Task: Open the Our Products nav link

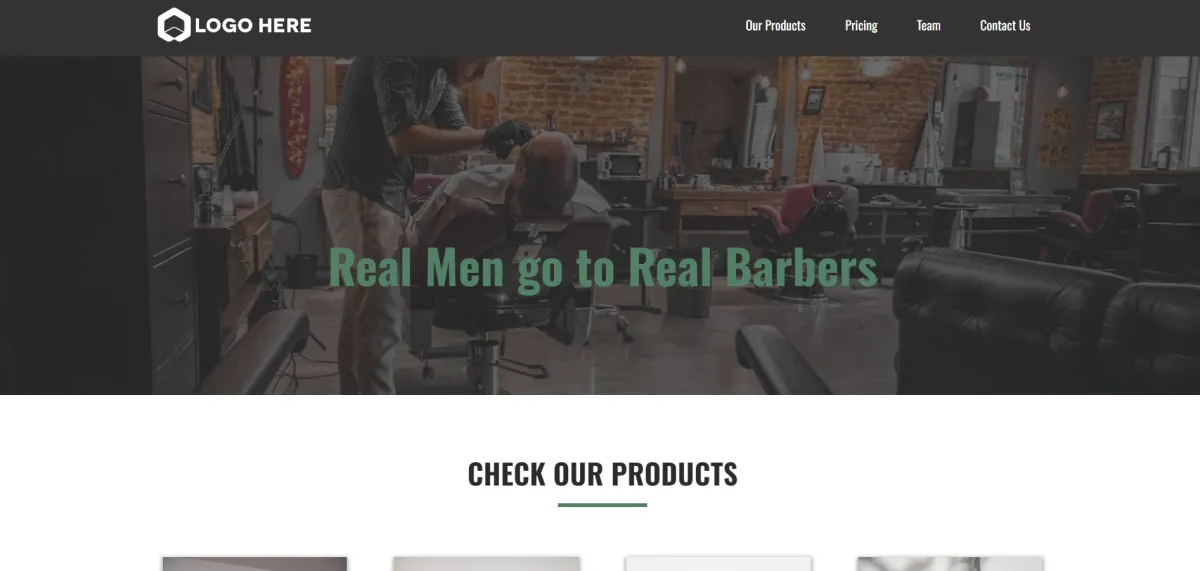Action: click(775, 26)
